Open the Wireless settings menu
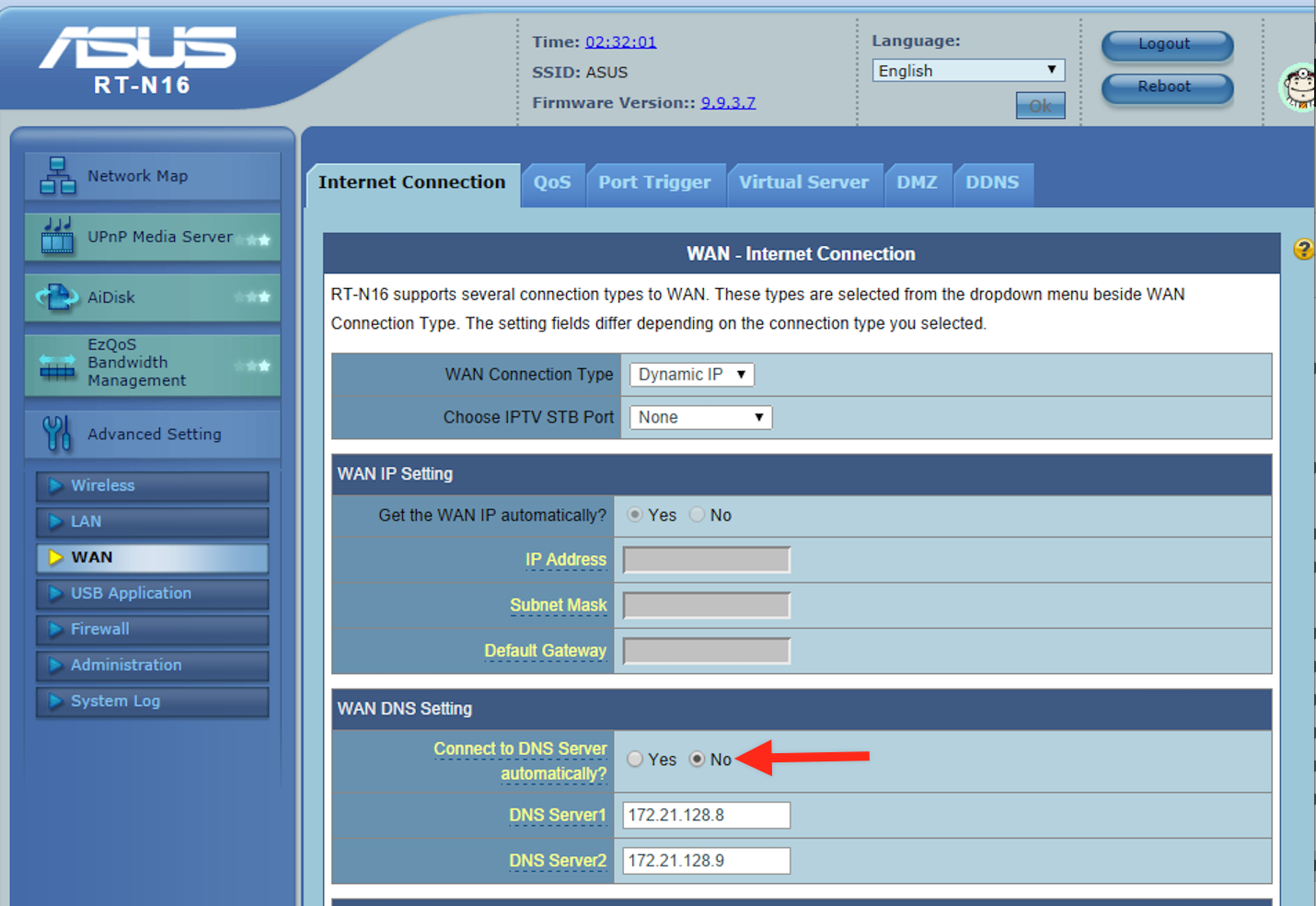1316x906 pixels. click(x=153, y=486)
